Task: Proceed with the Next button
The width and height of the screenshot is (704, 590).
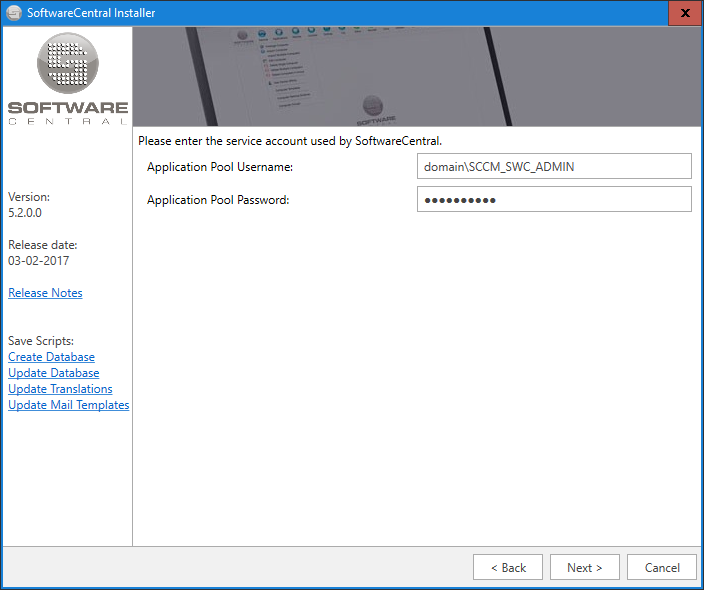Action: (x=584, y=567)
